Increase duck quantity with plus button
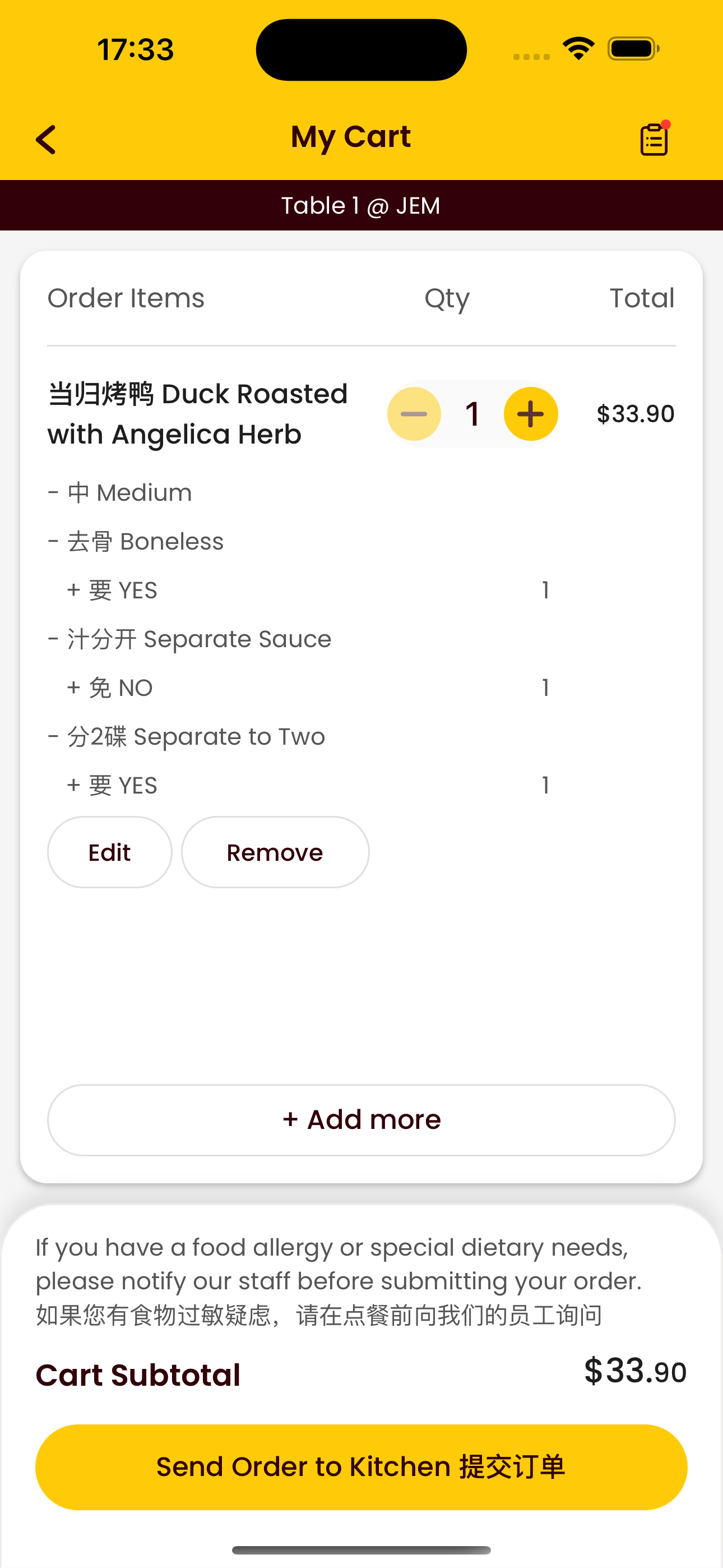The width and height of the screenshot is (723, 1568). tap(531, 414)
